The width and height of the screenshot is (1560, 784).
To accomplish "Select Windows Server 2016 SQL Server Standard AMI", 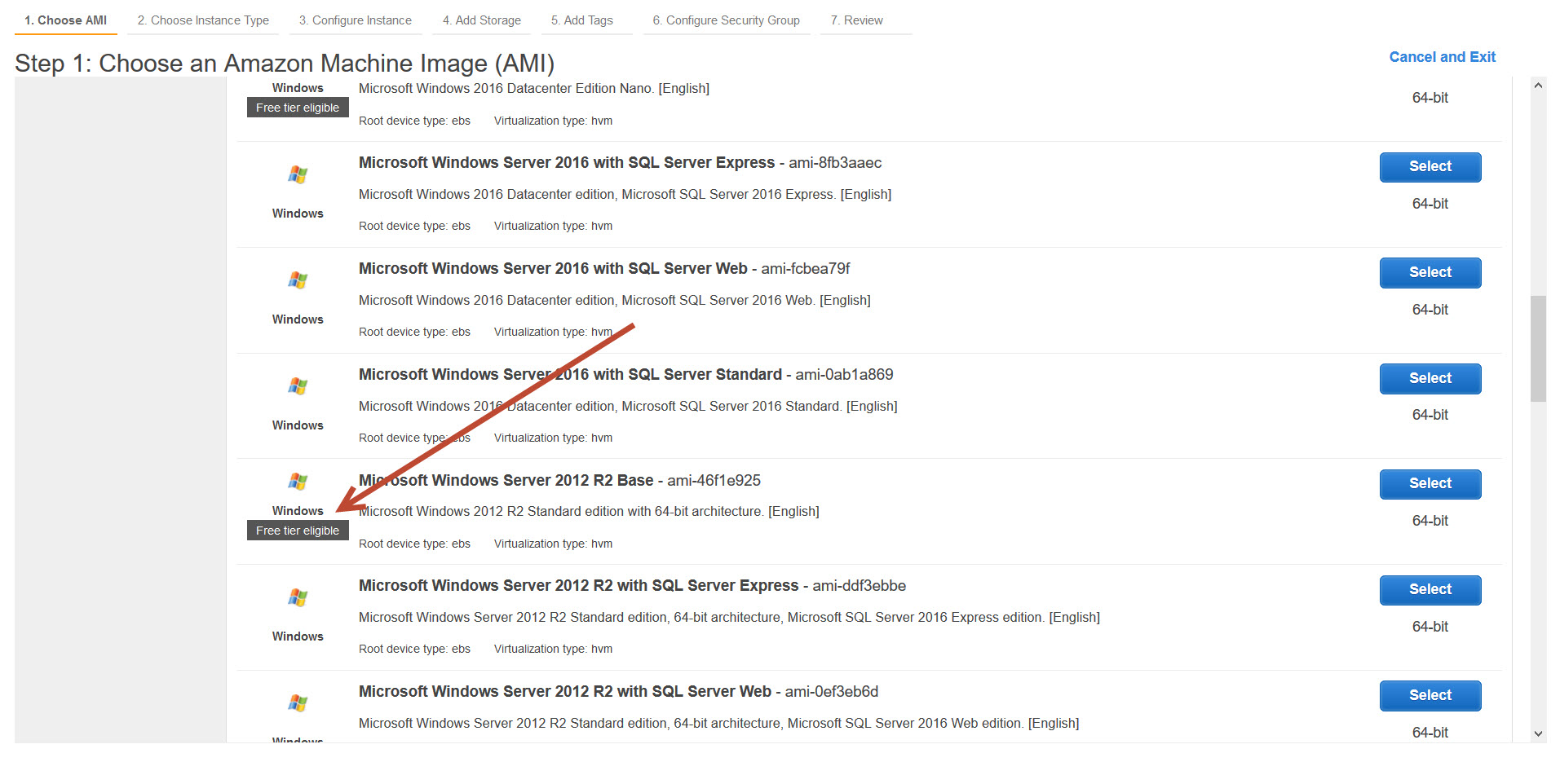I will tap(1430, 379).
